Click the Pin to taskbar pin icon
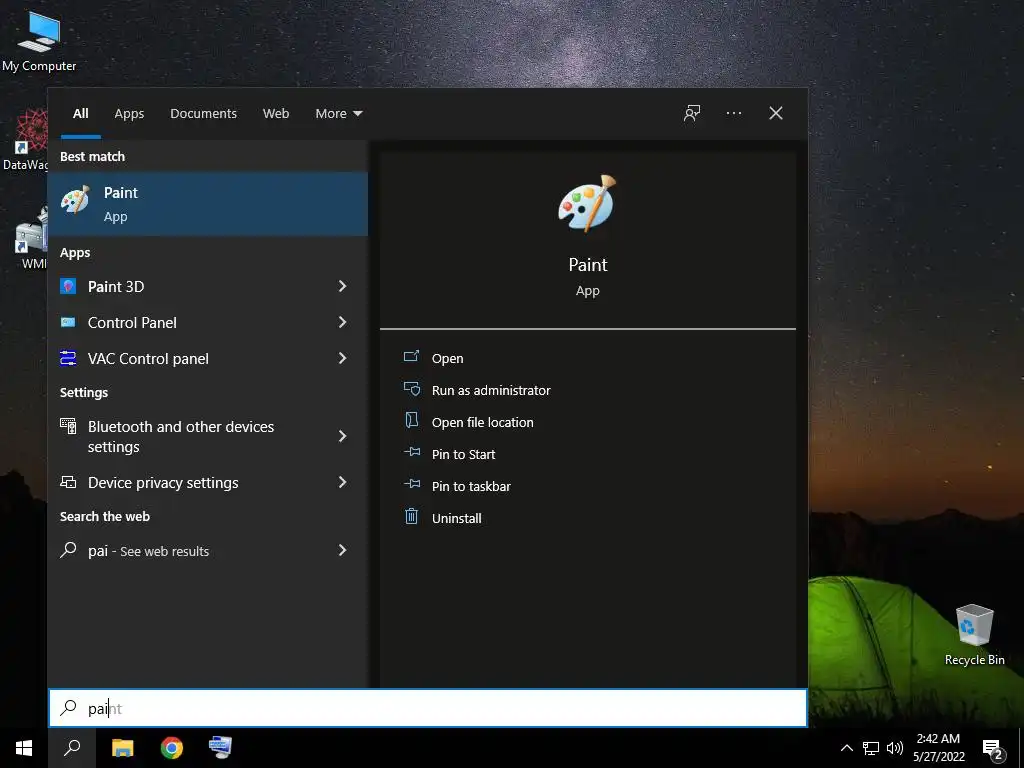 pos(412,484)
